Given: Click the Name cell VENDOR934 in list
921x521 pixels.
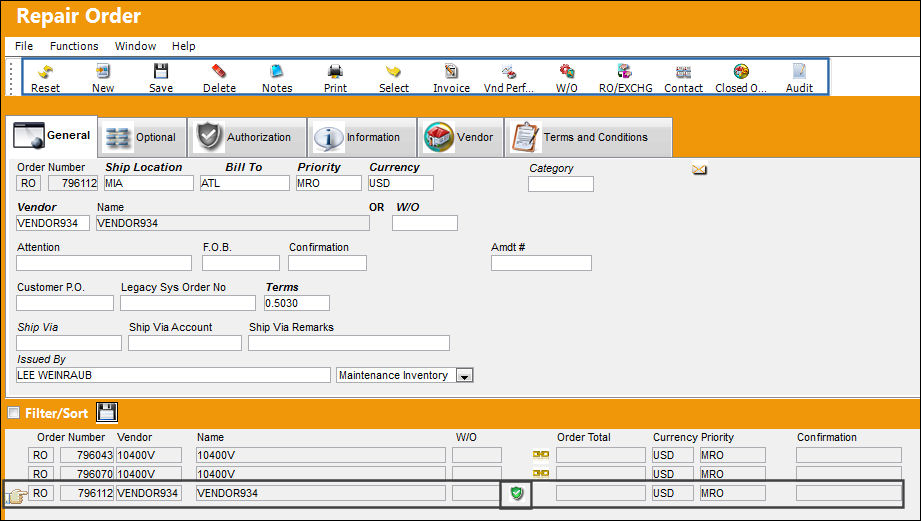Looking at the screenshot, I should [x=321, y=493].
